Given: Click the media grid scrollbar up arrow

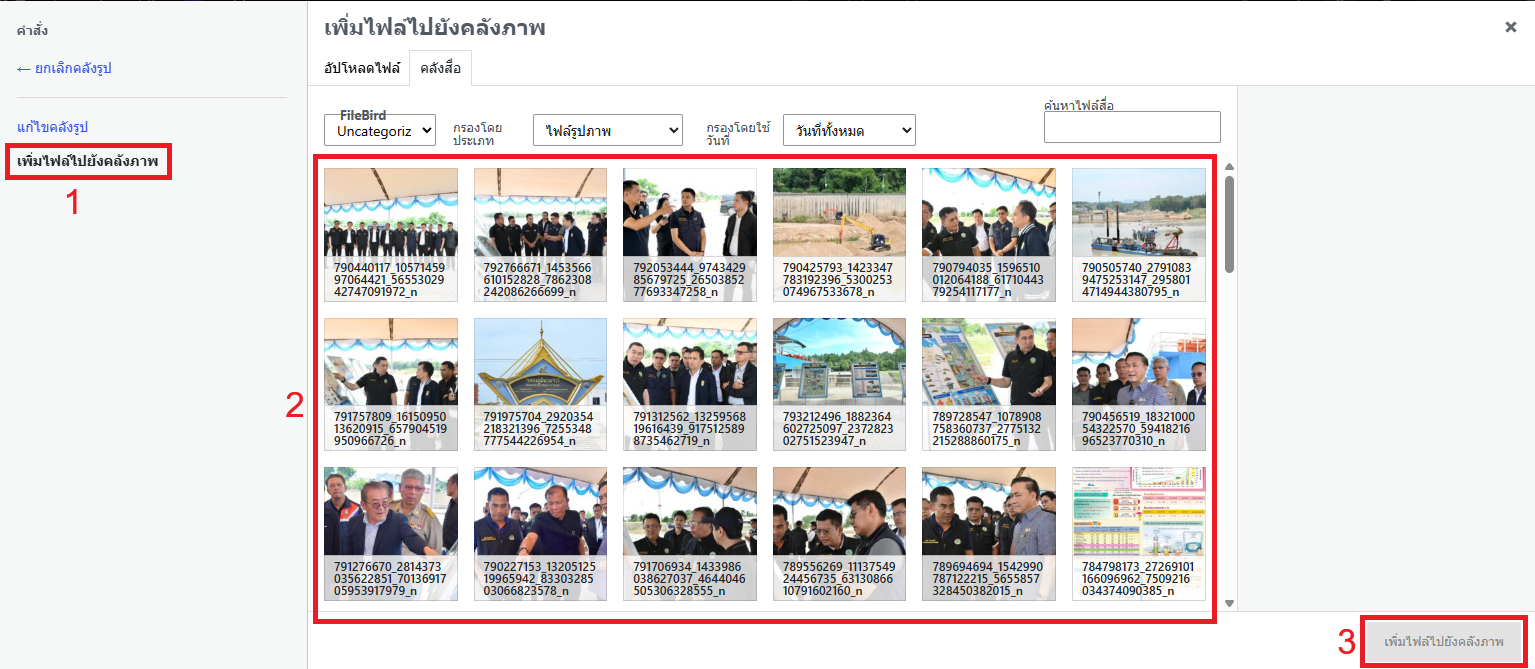Looking at the screenshot, I should pos(1229,167).
